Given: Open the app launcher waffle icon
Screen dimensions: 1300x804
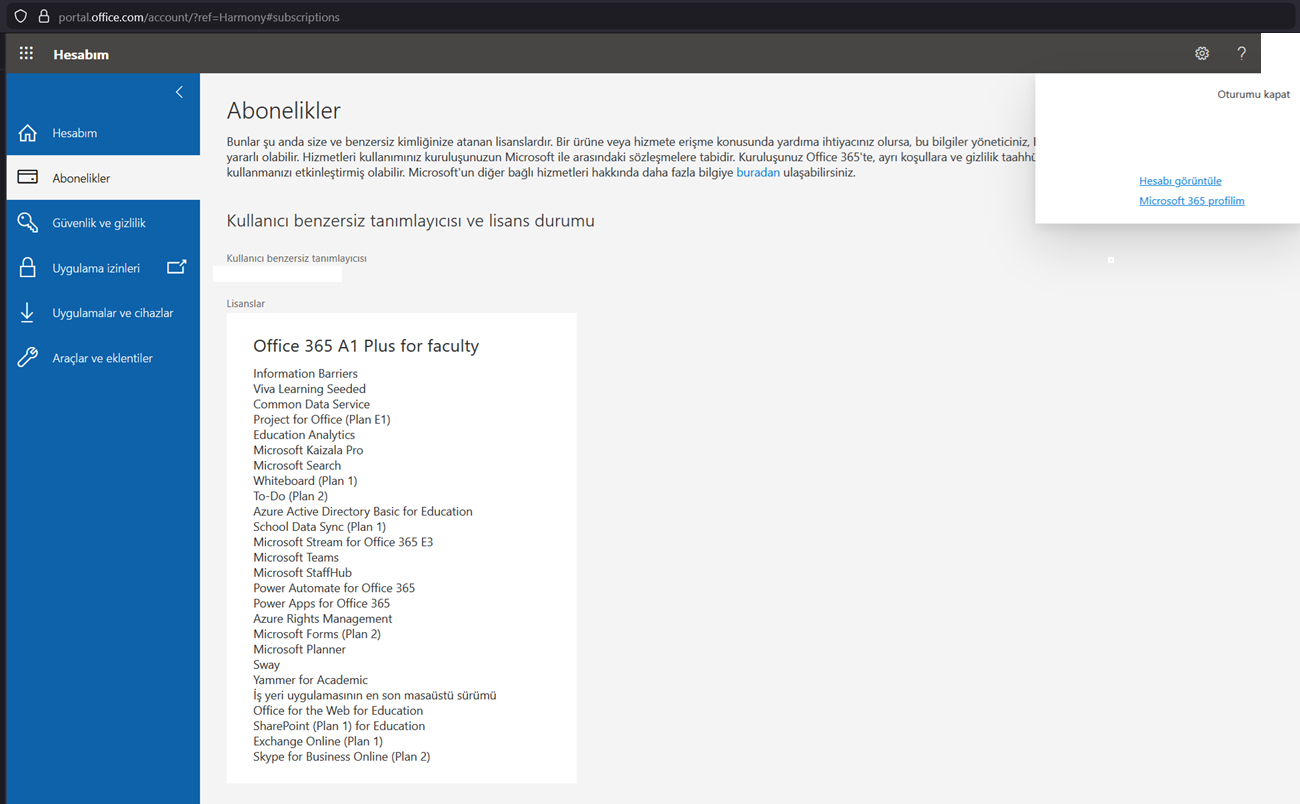Looking at the screenshot, I should (x=26, y=54).
